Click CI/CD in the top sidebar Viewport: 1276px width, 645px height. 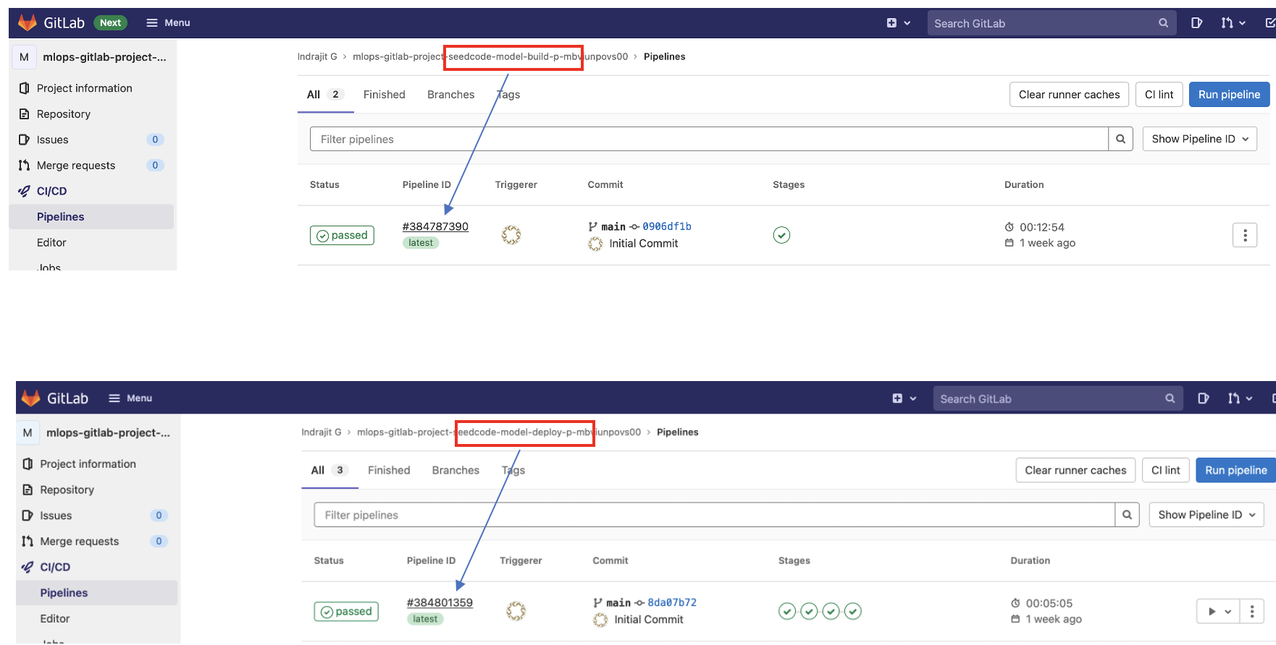51,191
